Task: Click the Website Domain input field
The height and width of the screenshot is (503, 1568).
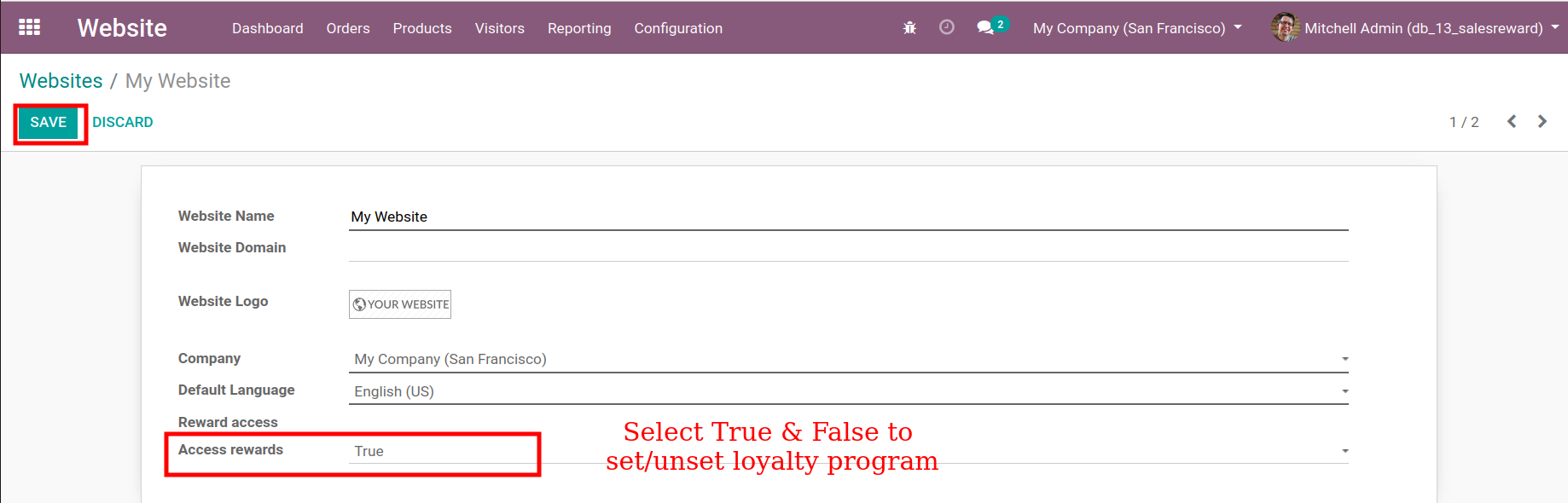Action: click(x=848, y=248)
